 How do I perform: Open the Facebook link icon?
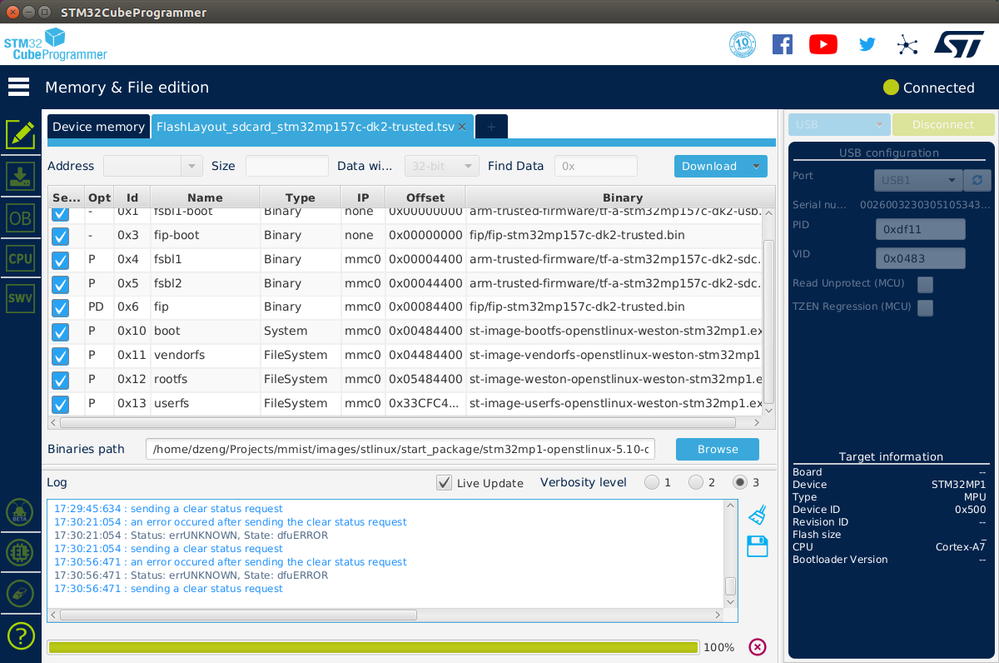point(782,45)
